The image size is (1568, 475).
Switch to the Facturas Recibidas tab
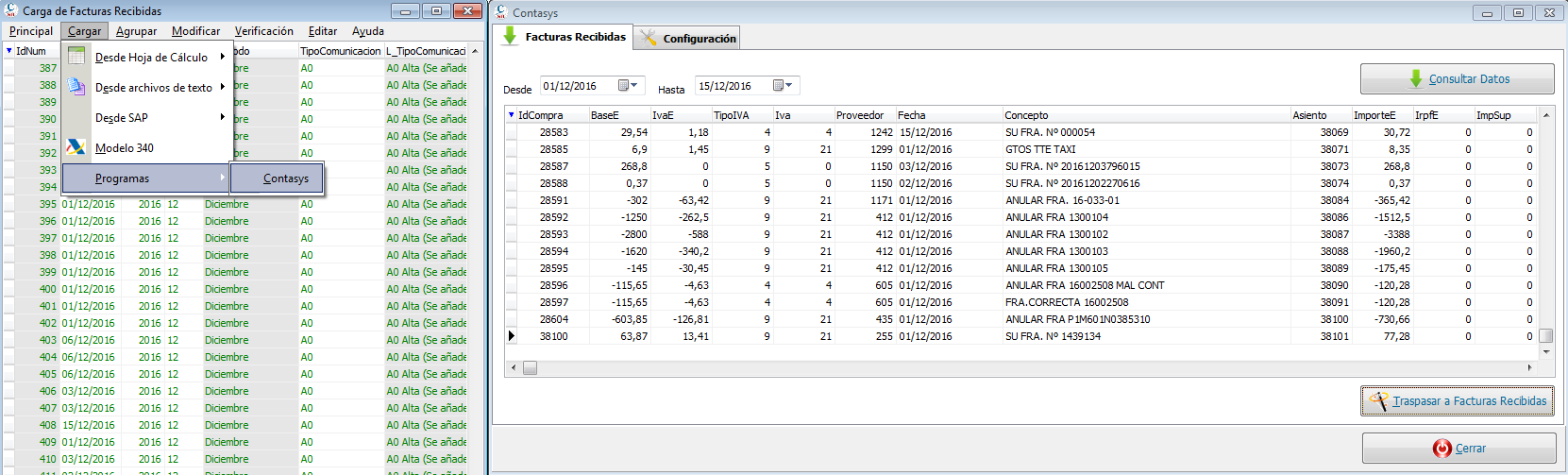coord(563,37)
